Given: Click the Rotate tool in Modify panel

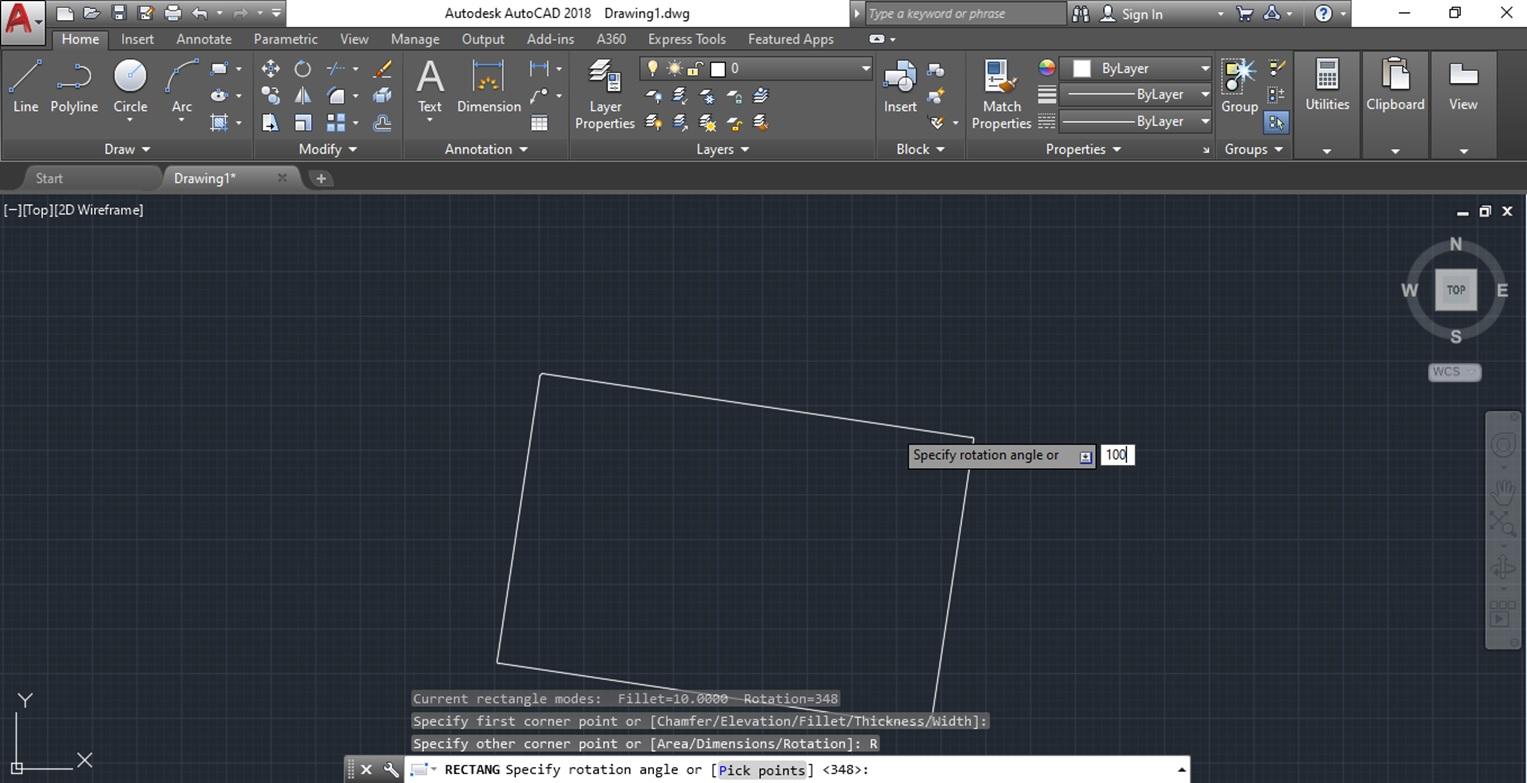Looking at the screenshot, I should (302, 69).
